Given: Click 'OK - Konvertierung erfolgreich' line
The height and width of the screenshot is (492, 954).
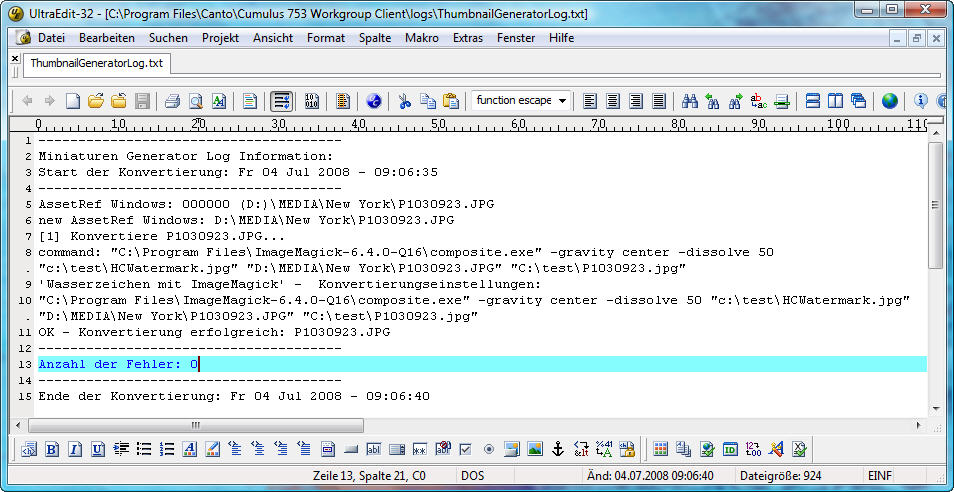Looking at the screenshot, I should pyautogui.click(x=214, y=332).
